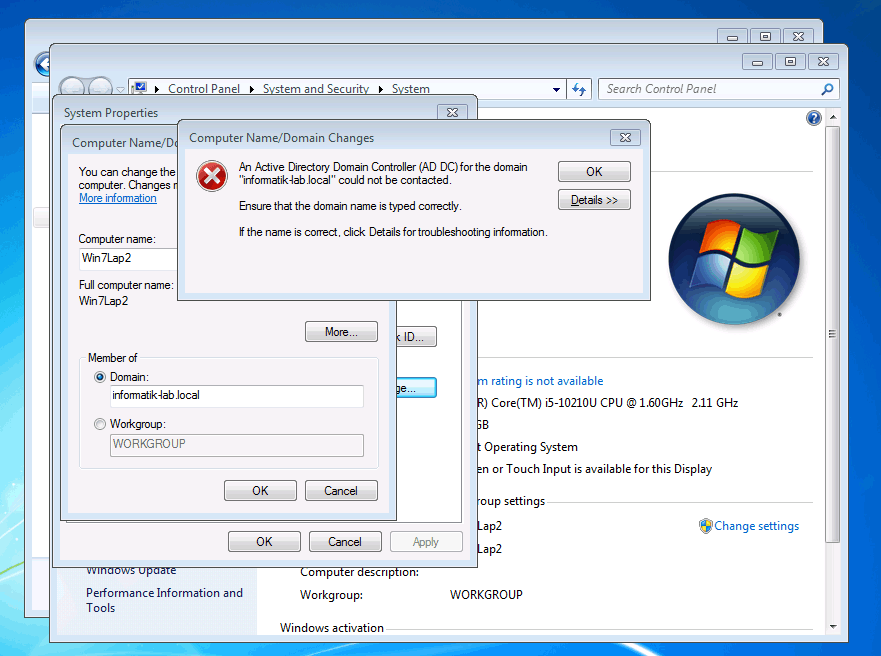Click the vertical scrollbar thumb
Image resolution: width=881 pixels, height=656 pixels.
833,334
